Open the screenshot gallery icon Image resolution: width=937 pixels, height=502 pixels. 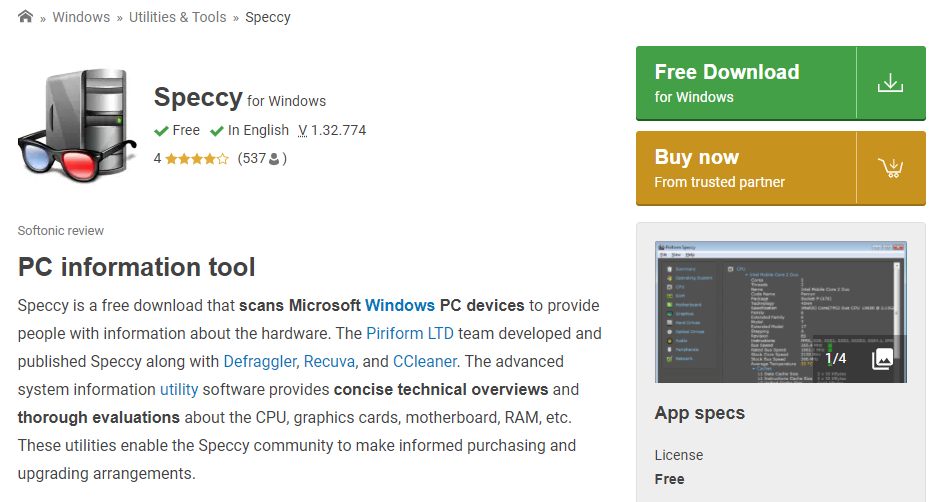[x=881, y=359]
